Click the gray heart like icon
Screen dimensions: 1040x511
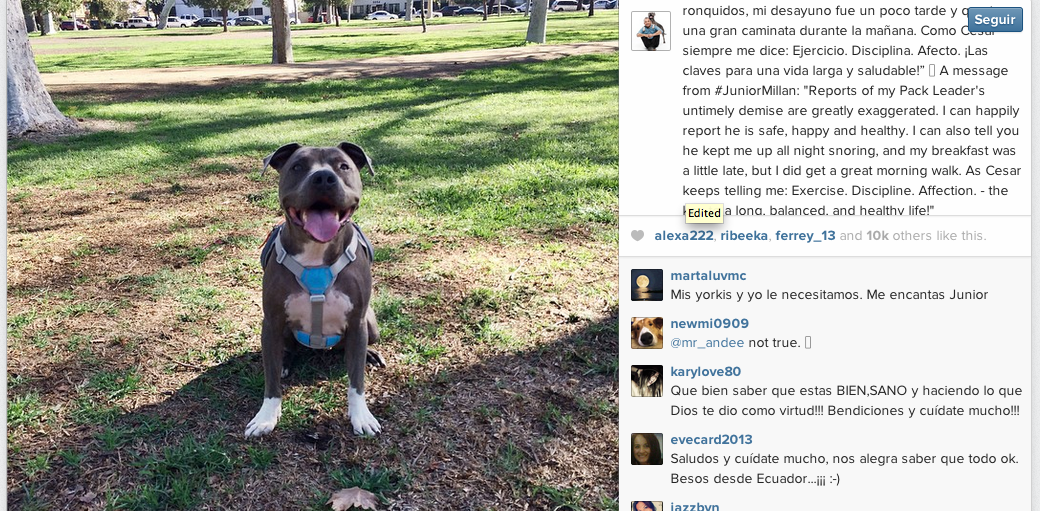(x=637, y=236)
